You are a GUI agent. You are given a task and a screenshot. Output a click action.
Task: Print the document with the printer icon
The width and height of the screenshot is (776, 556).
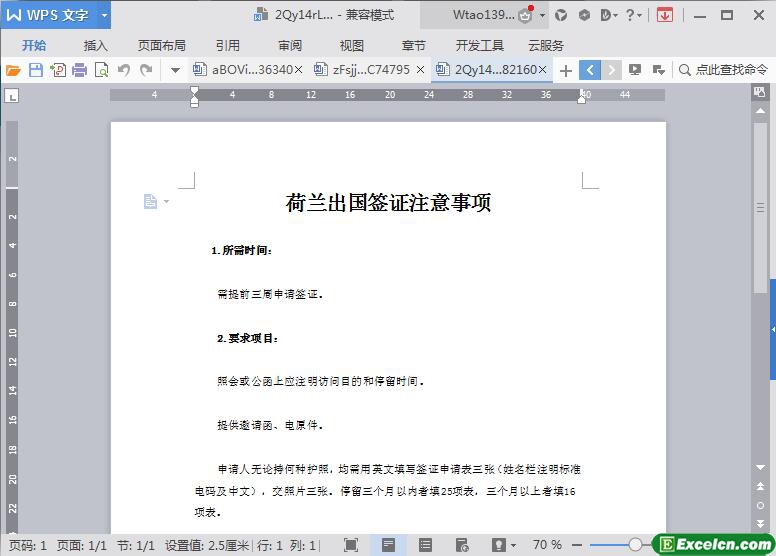[x=79, y=70]
